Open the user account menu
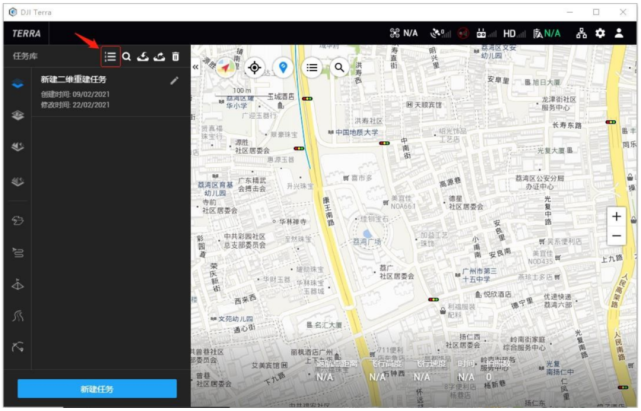Viewport: 641px width, 411px height. (x=620, y=33)
